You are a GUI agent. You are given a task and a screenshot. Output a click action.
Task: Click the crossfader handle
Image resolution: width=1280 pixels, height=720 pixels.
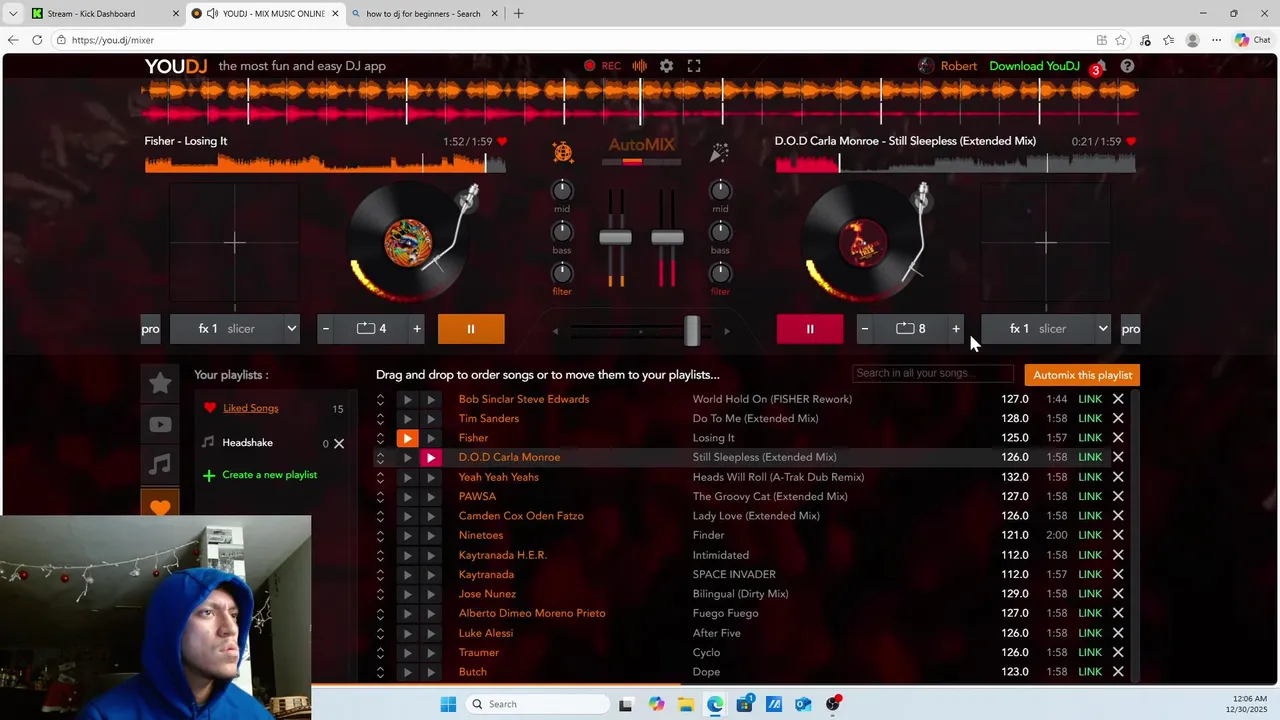[691, 331]
